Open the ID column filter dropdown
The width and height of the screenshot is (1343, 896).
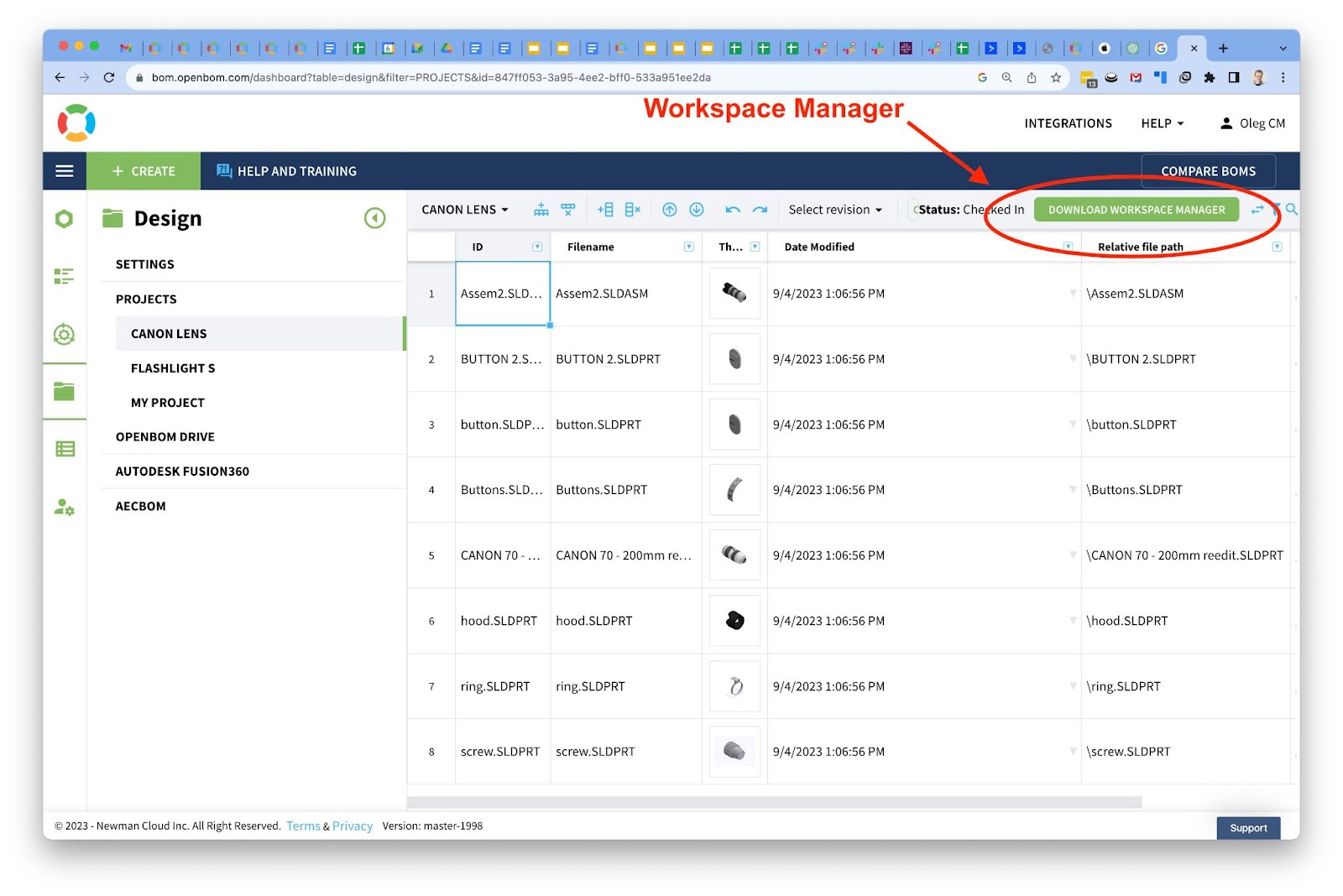(537, 247)
